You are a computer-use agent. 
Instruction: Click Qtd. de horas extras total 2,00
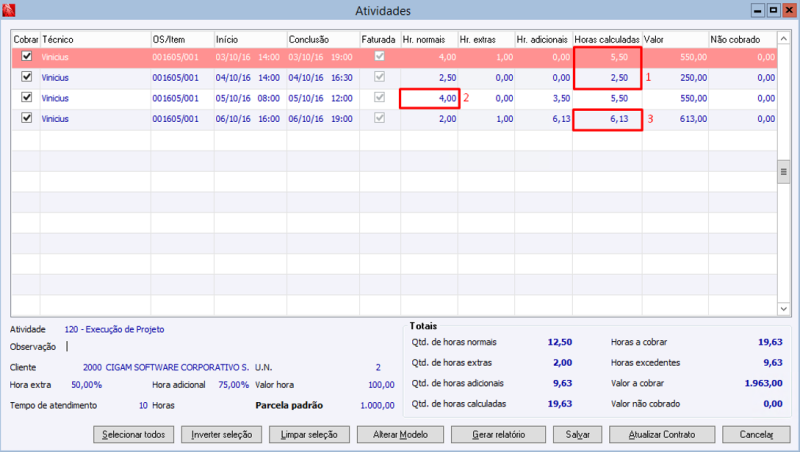[563, 363]
